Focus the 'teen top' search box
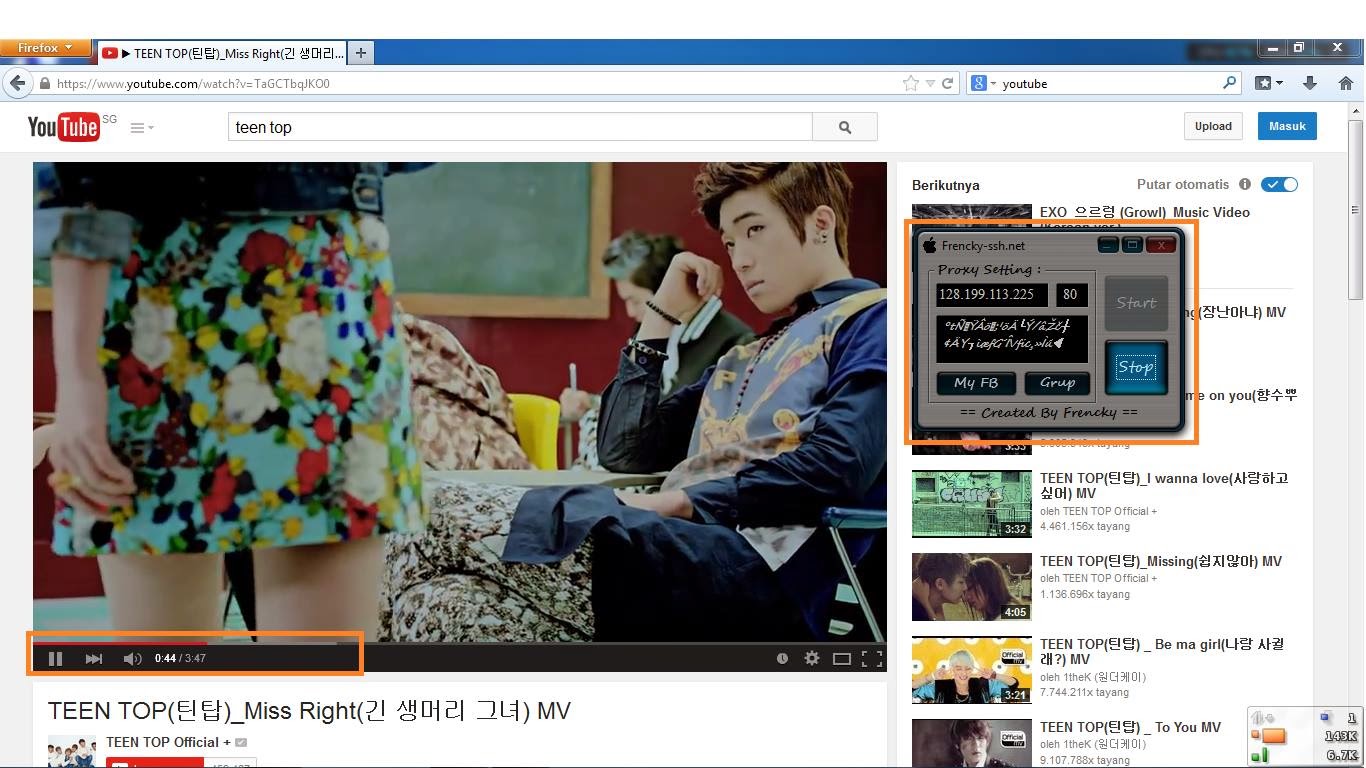The height and width of the screenshot is (768, 1366). point(520,127)
